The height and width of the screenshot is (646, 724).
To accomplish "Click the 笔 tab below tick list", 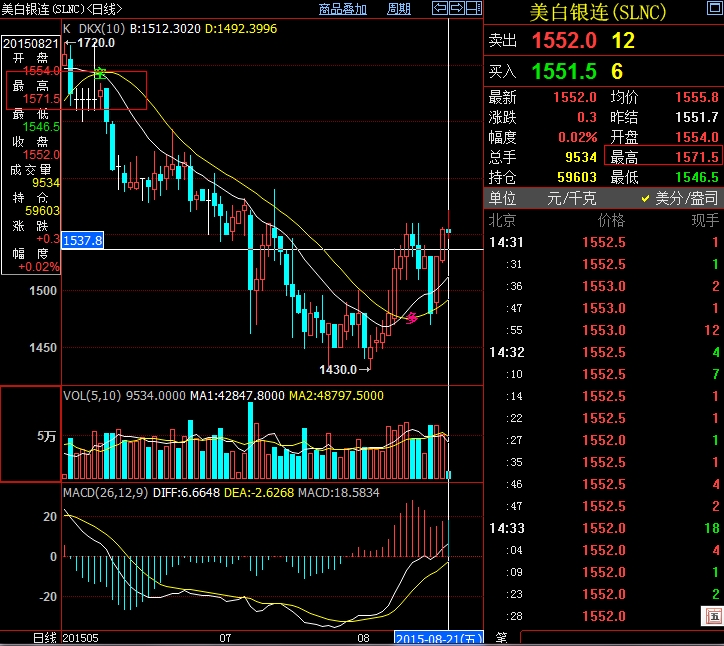I will [x=501, y=637].
